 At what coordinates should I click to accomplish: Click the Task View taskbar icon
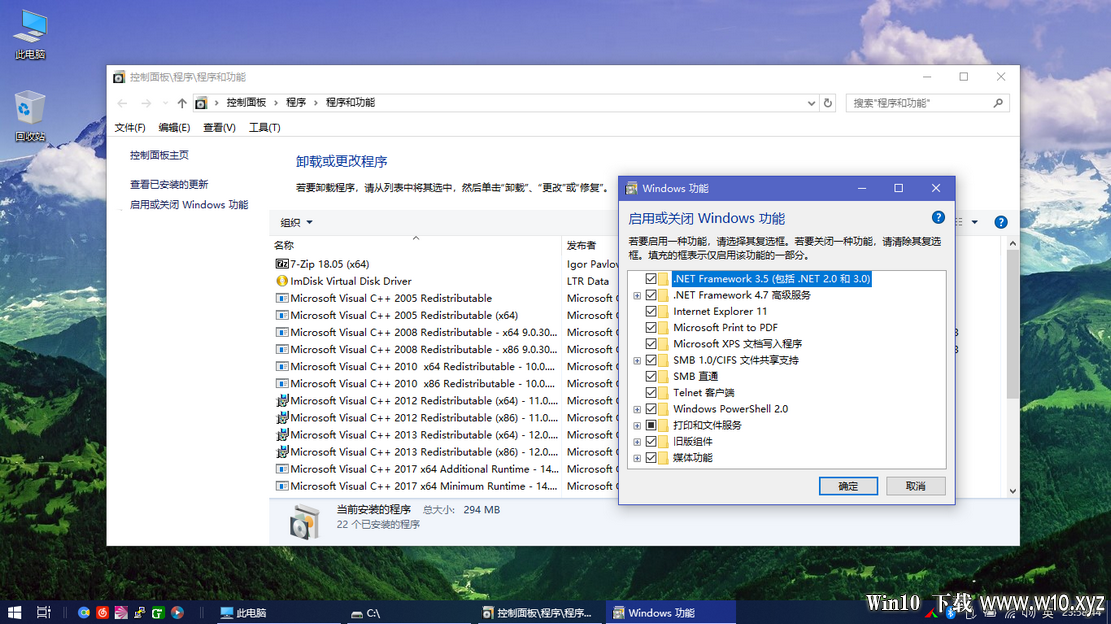[43, 613]
